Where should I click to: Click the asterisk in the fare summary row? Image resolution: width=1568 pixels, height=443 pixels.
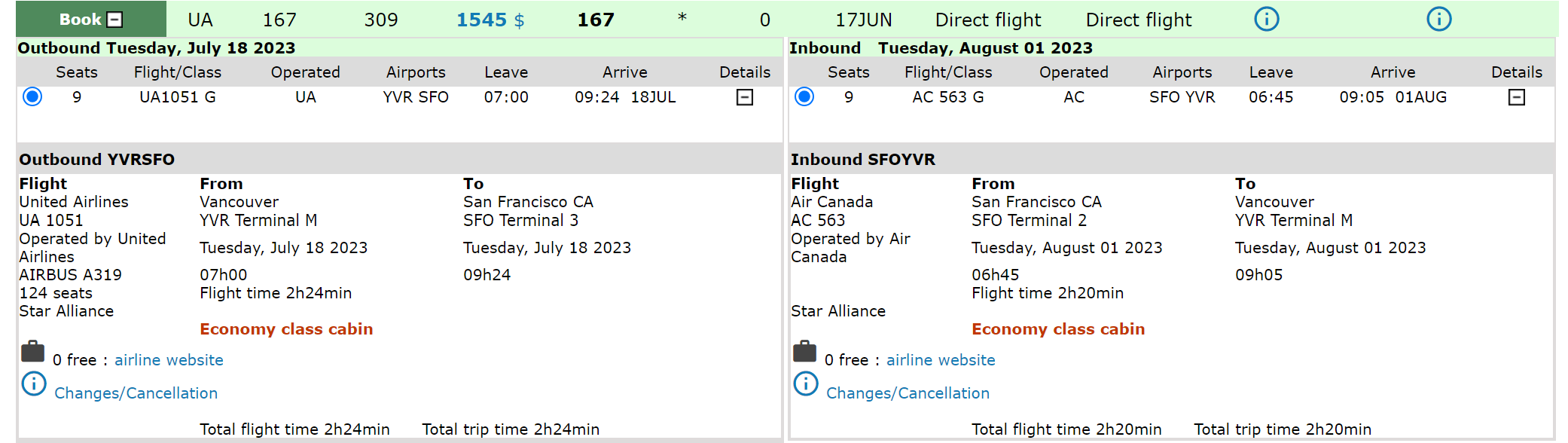[x=682, y=18]
